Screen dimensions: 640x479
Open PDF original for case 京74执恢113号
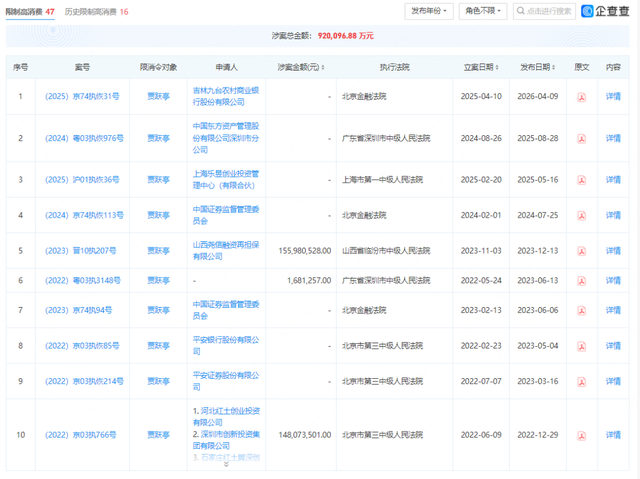pyautogui.click(x=582, y=215)
